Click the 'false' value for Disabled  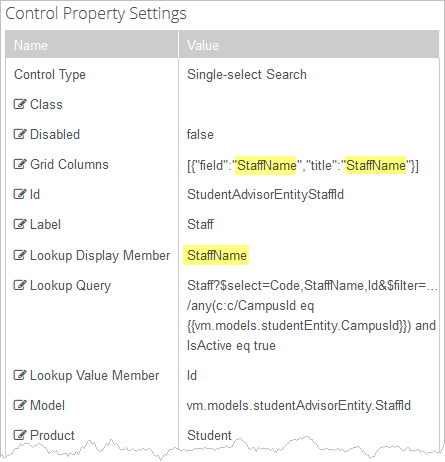200,135
